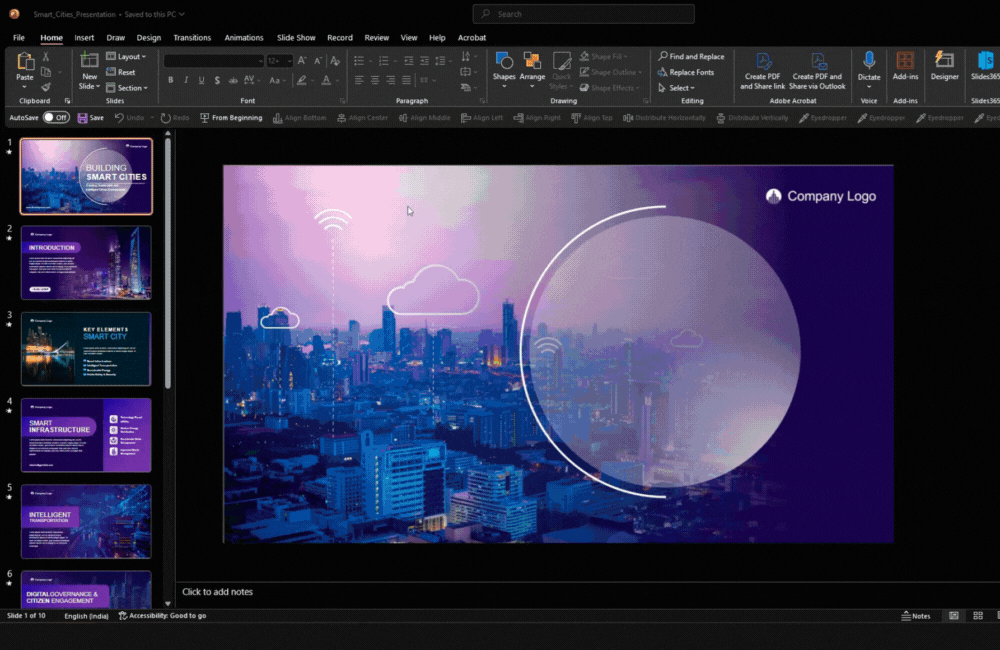This screenshot has height=650, width=1000.
Task: Toggle bold formatting
Action: click(x=171, y=80)
